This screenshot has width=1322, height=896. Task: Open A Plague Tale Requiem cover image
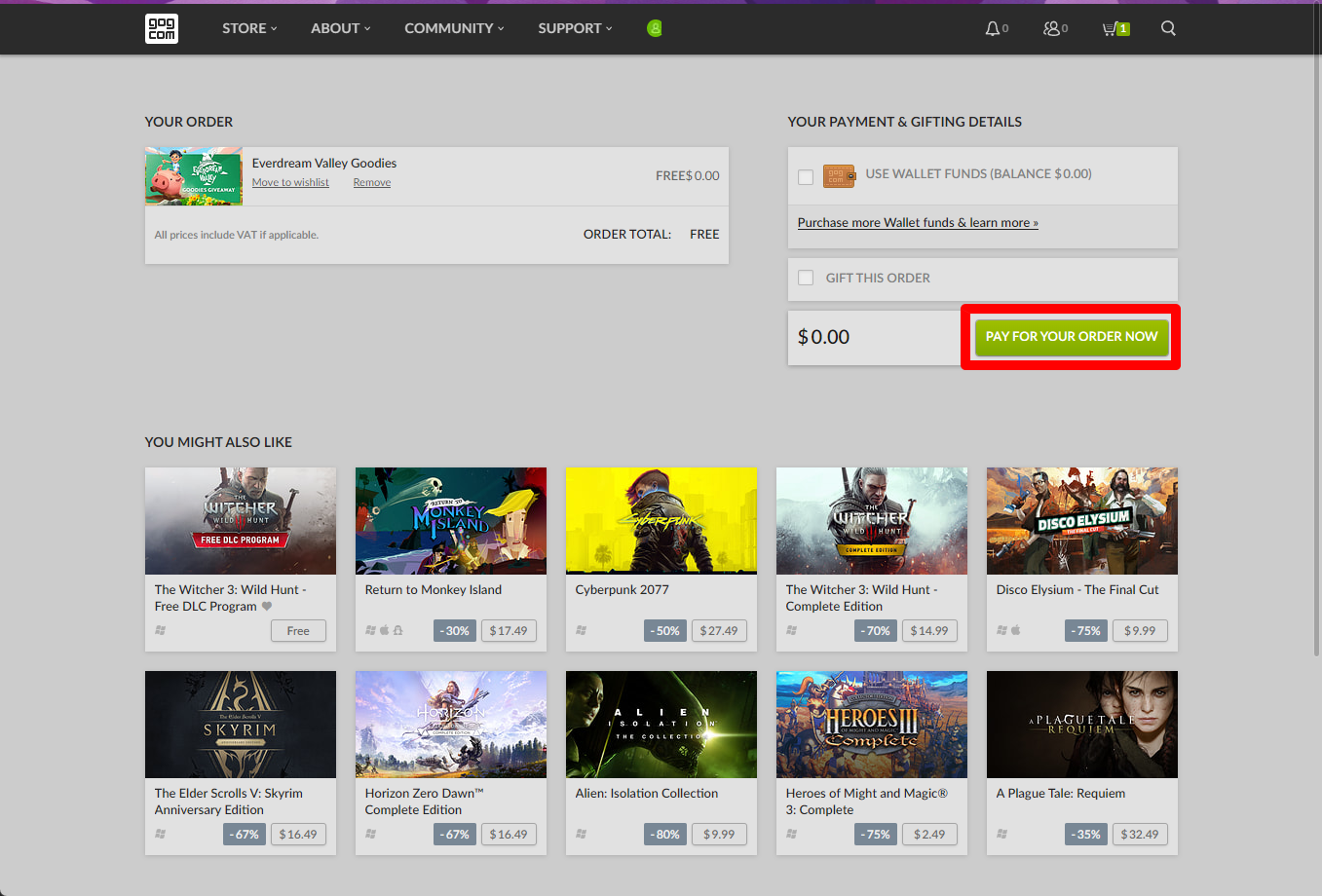1082,725
